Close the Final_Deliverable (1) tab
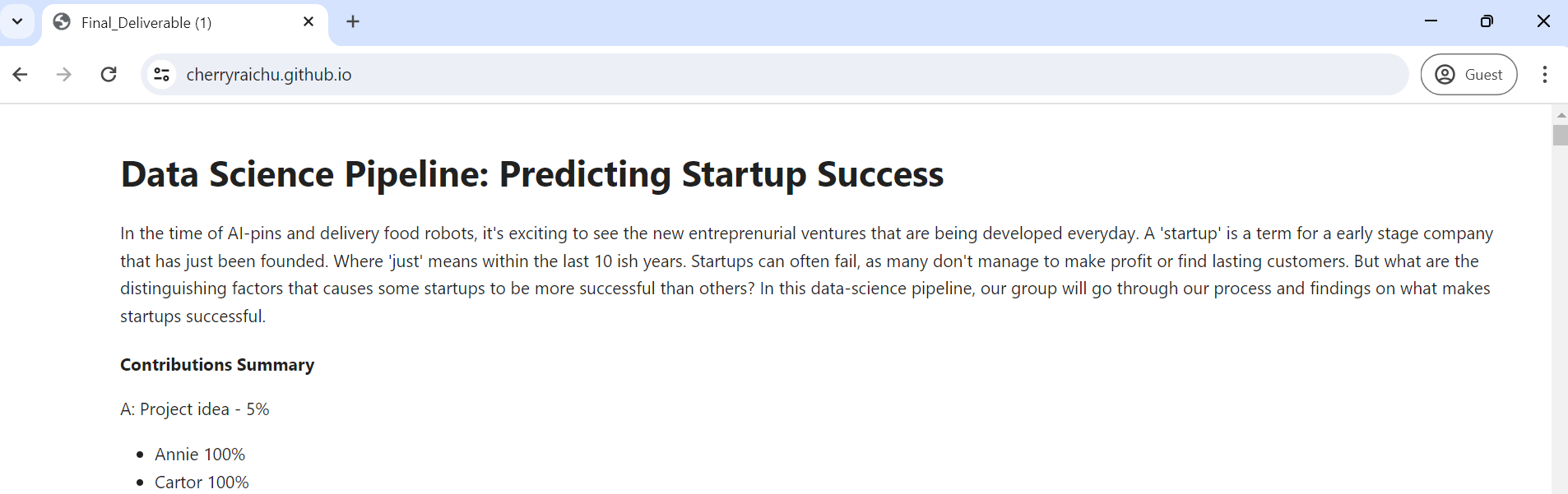This screenshot has width=1568, height=494. tap(308, 22)
